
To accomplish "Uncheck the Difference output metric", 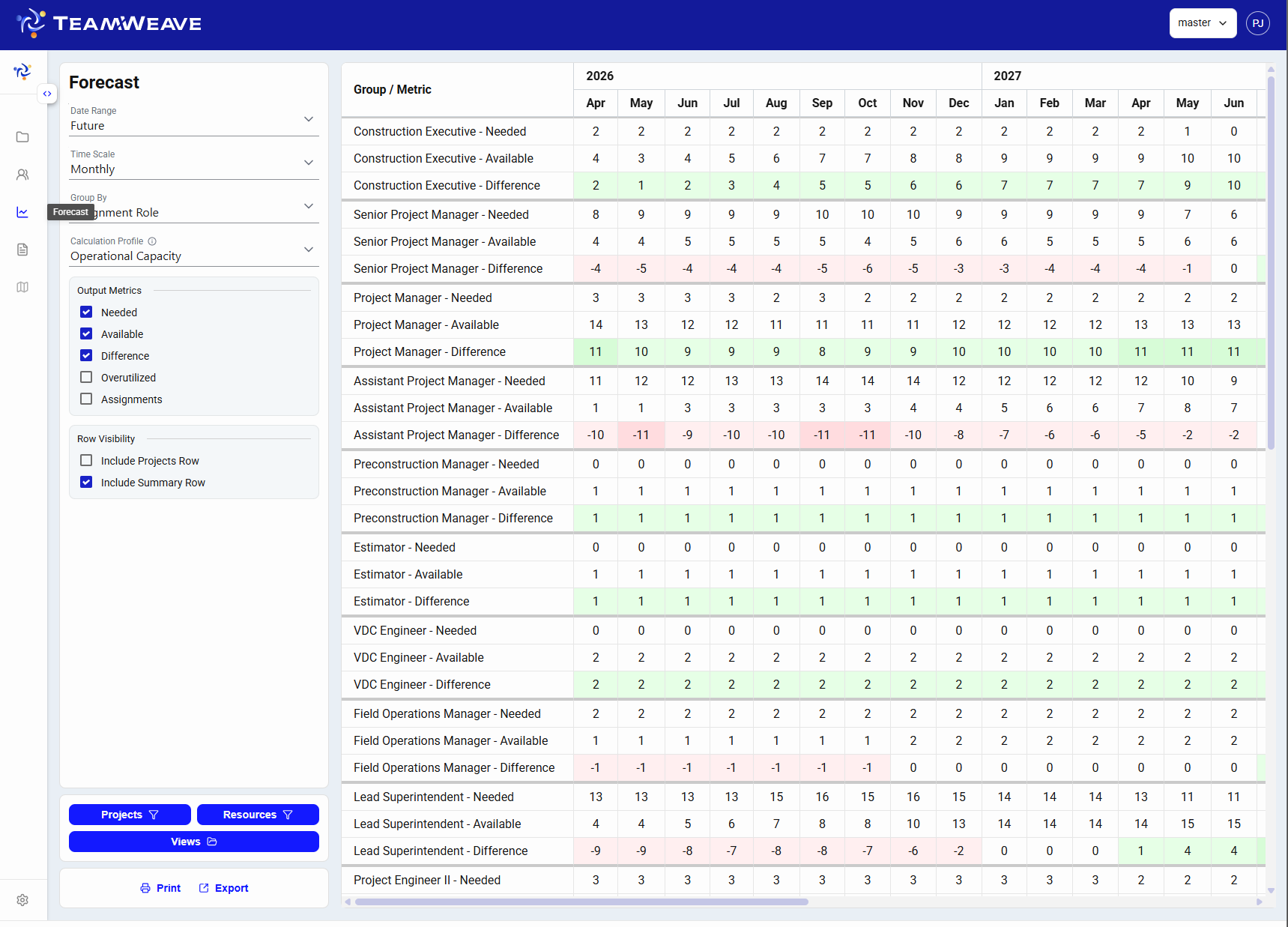I will [x=86, y=355].
